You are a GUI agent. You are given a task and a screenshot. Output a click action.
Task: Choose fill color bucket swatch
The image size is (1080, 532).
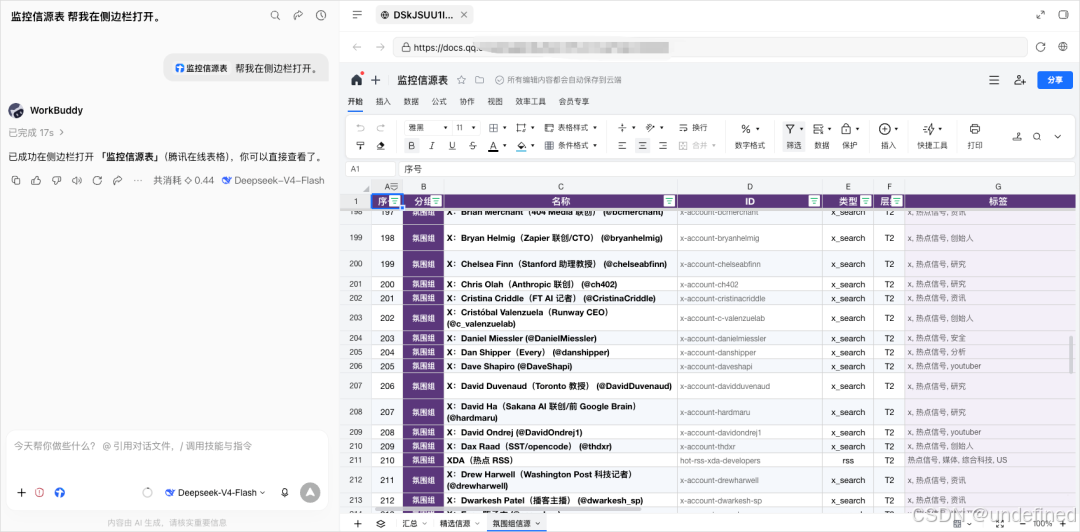coord(521,145)
